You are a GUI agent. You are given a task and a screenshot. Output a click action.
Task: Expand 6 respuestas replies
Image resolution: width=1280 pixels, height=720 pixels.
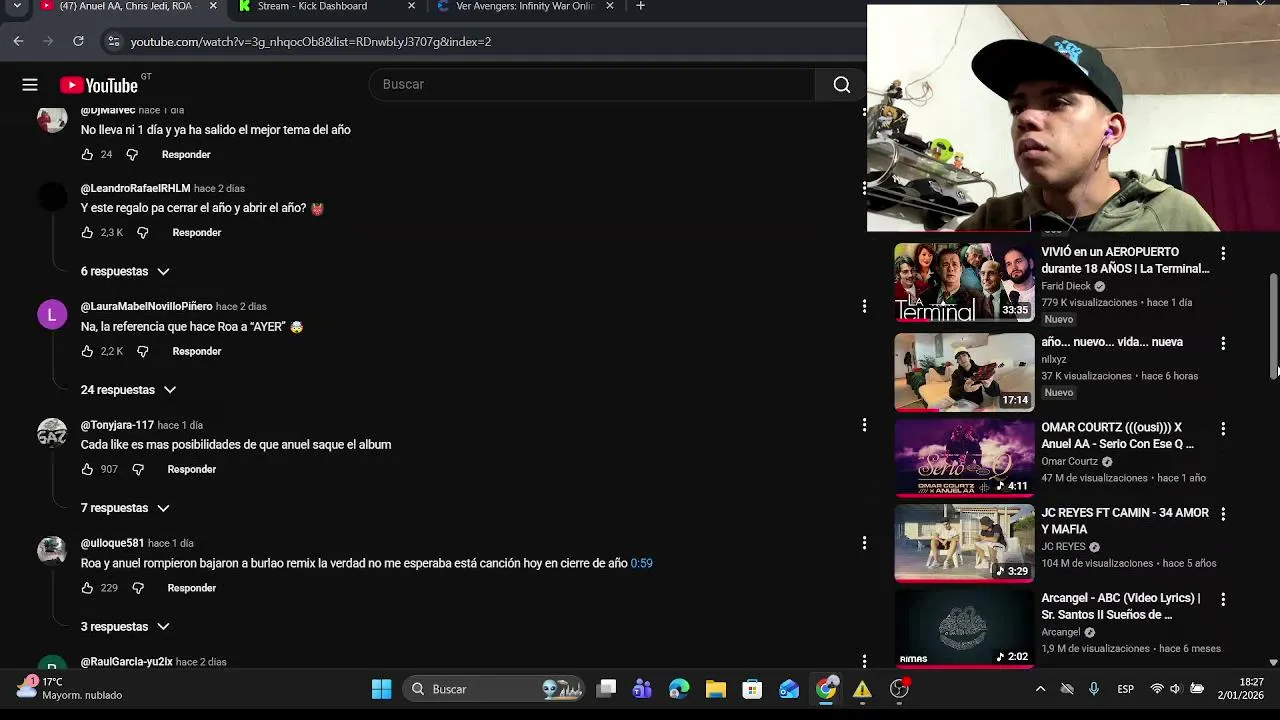click(125, 272)
